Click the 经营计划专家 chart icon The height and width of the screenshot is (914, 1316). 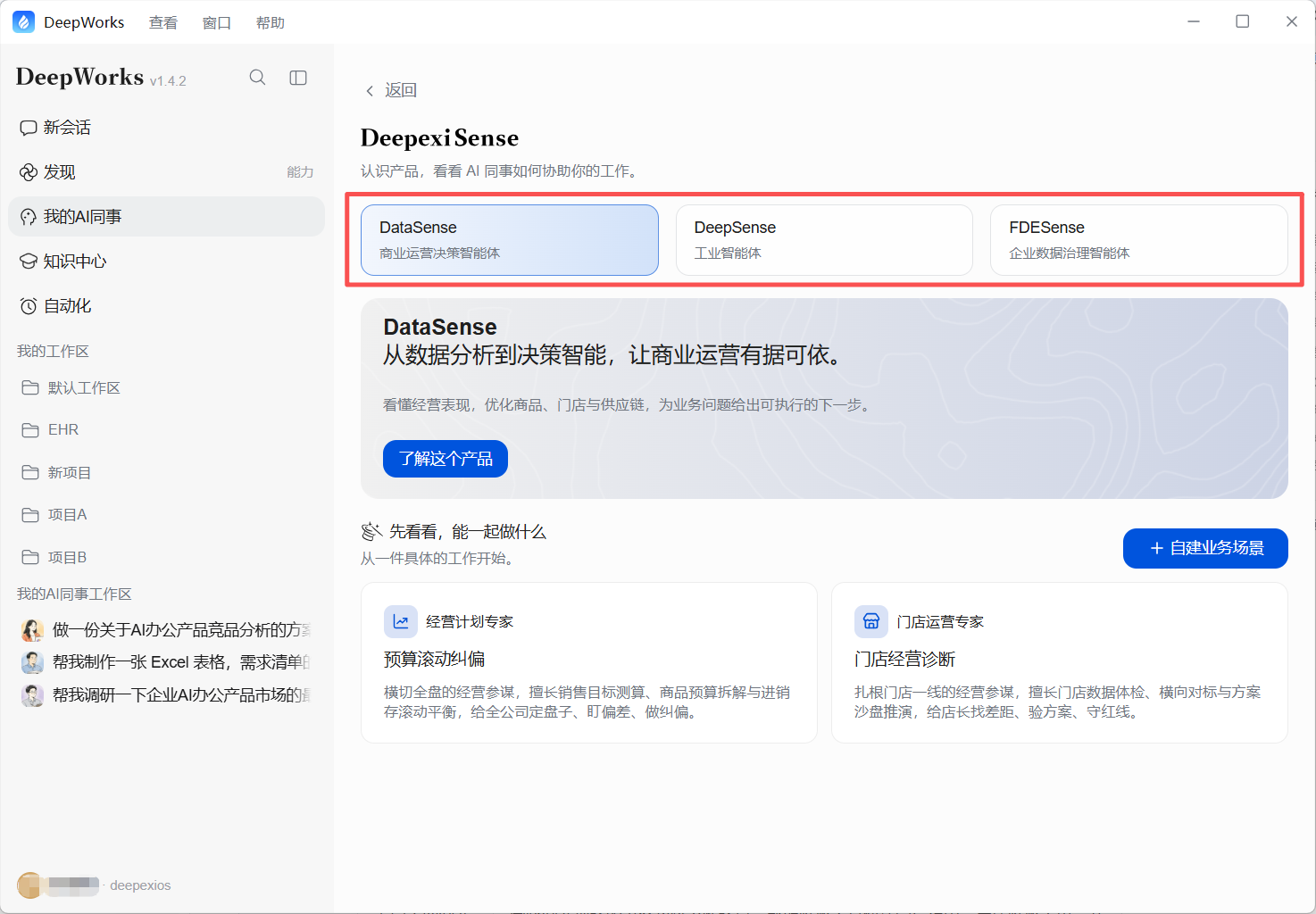400,621
